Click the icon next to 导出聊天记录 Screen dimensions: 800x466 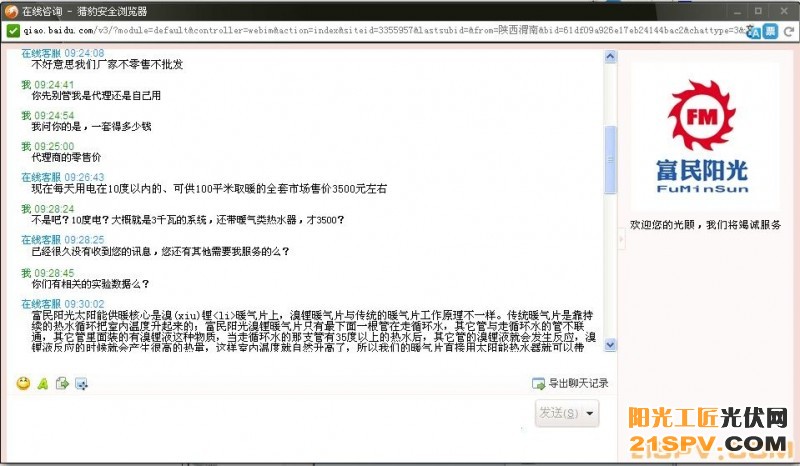pos(538,384)
